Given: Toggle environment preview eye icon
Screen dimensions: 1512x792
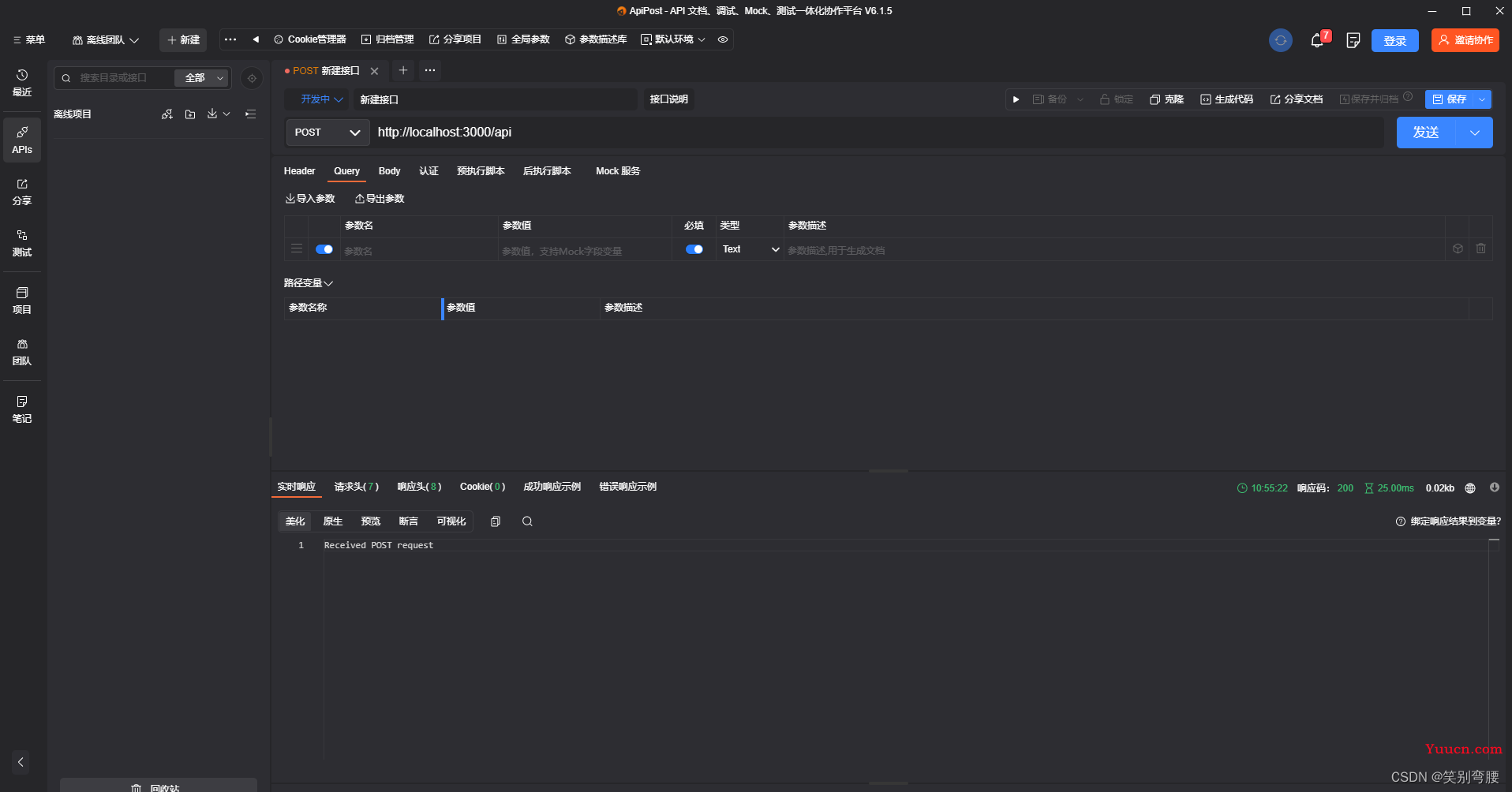Looking at the screenshot, I should pyautogui.click(x=723, y=39).
